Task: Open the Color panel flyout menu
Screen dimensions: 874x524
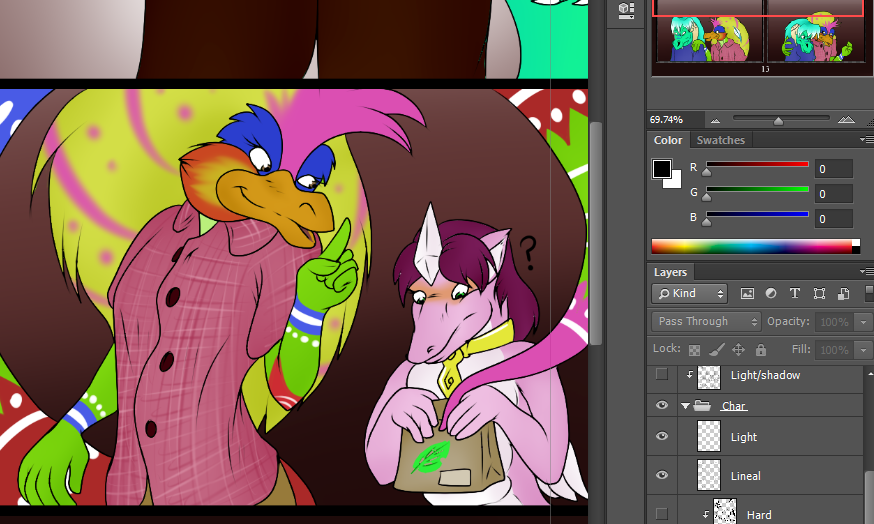Action: pos(866,139)
